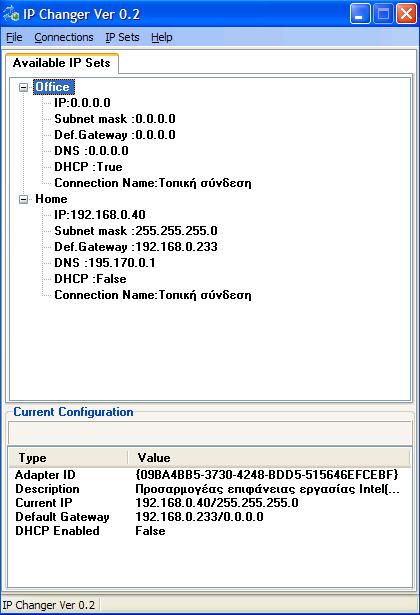Minimize the IP Changer window

[360, 15]
